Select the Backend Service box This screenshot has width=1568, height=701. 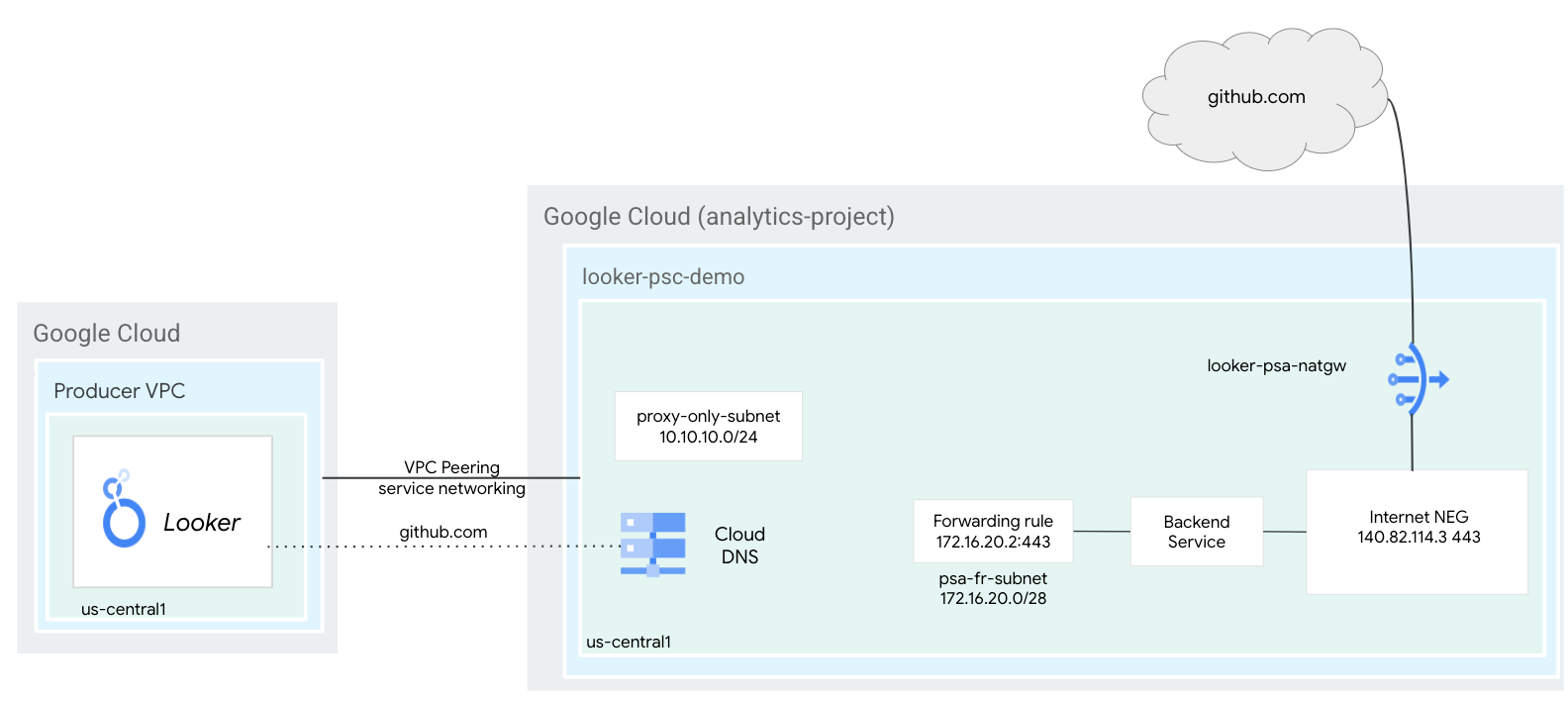pyautogui.click(x=1196, y=532)
